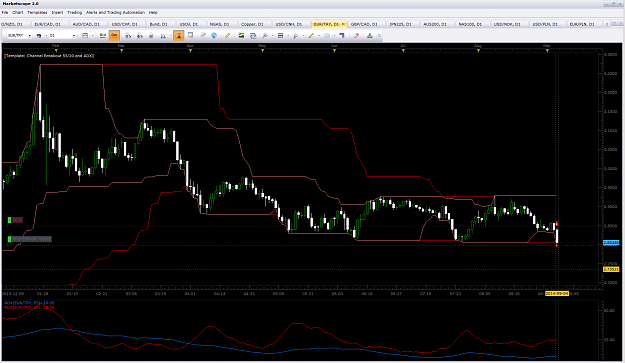Click the note with star icon

point(191,36)
